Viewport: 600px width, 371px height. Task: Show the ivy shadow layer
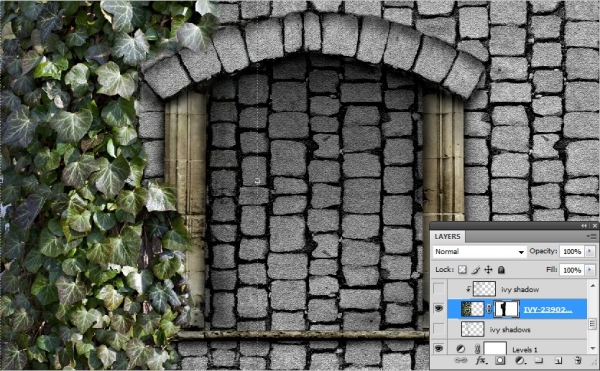tap(439, 289)
